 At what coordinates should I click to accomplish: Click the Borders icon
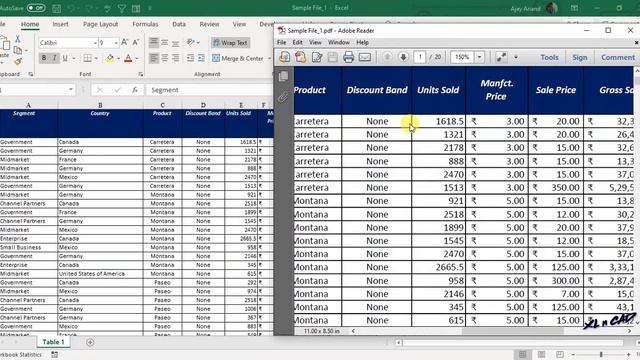pos(87,58)
